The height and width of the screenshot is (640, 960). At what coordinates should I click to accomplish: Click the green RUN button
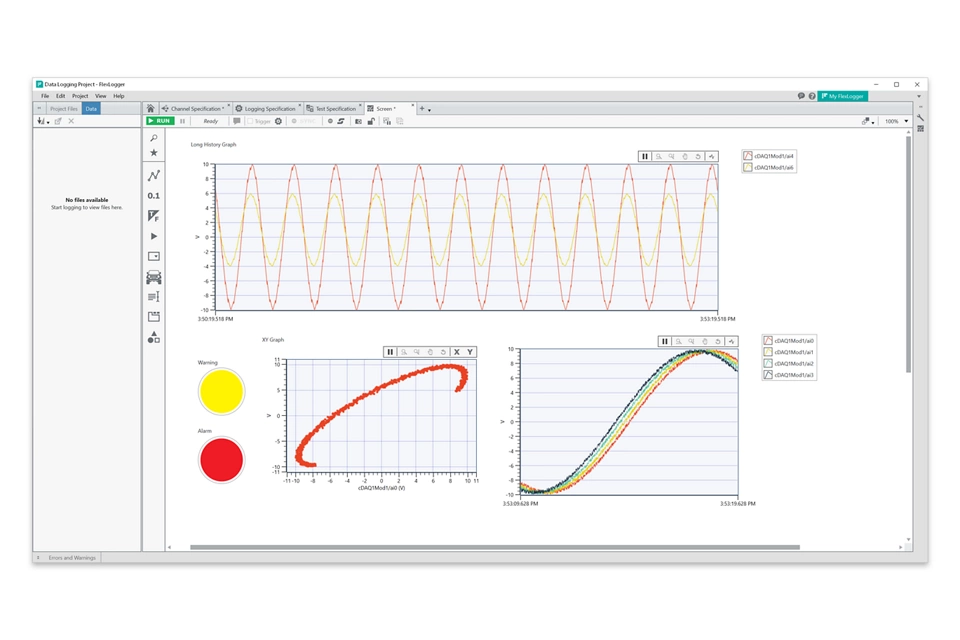(160, 121)
